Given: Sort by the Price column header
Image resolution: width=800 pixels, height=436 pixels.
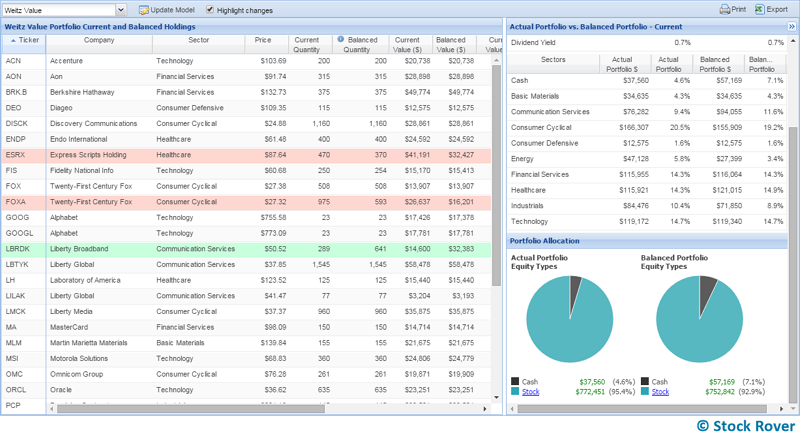Looking at the screenshot, I should (263, 41).
